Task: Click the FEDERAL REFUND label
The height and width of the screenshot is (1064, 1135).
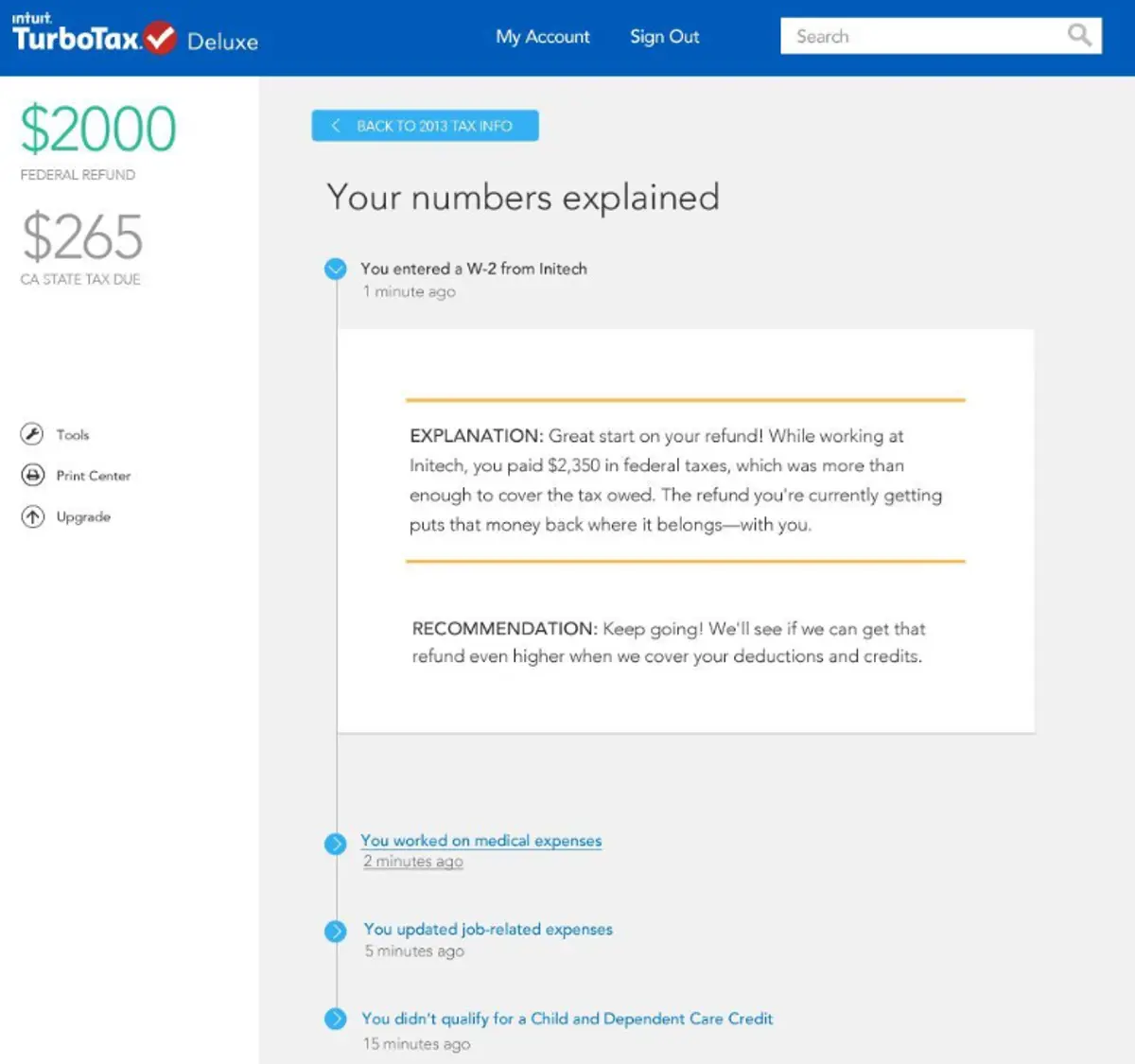Action: coord(78,175)
